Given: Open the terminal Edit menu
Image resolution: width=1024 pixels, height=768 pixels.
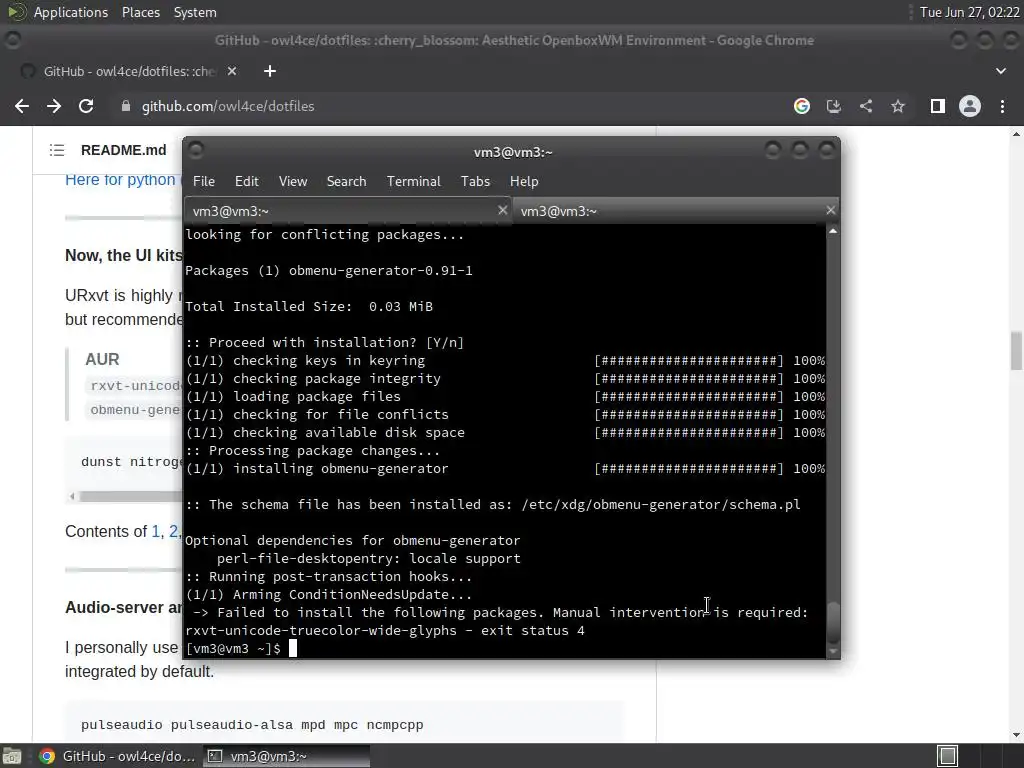Looking at the screenshot, I should (246, 182).
